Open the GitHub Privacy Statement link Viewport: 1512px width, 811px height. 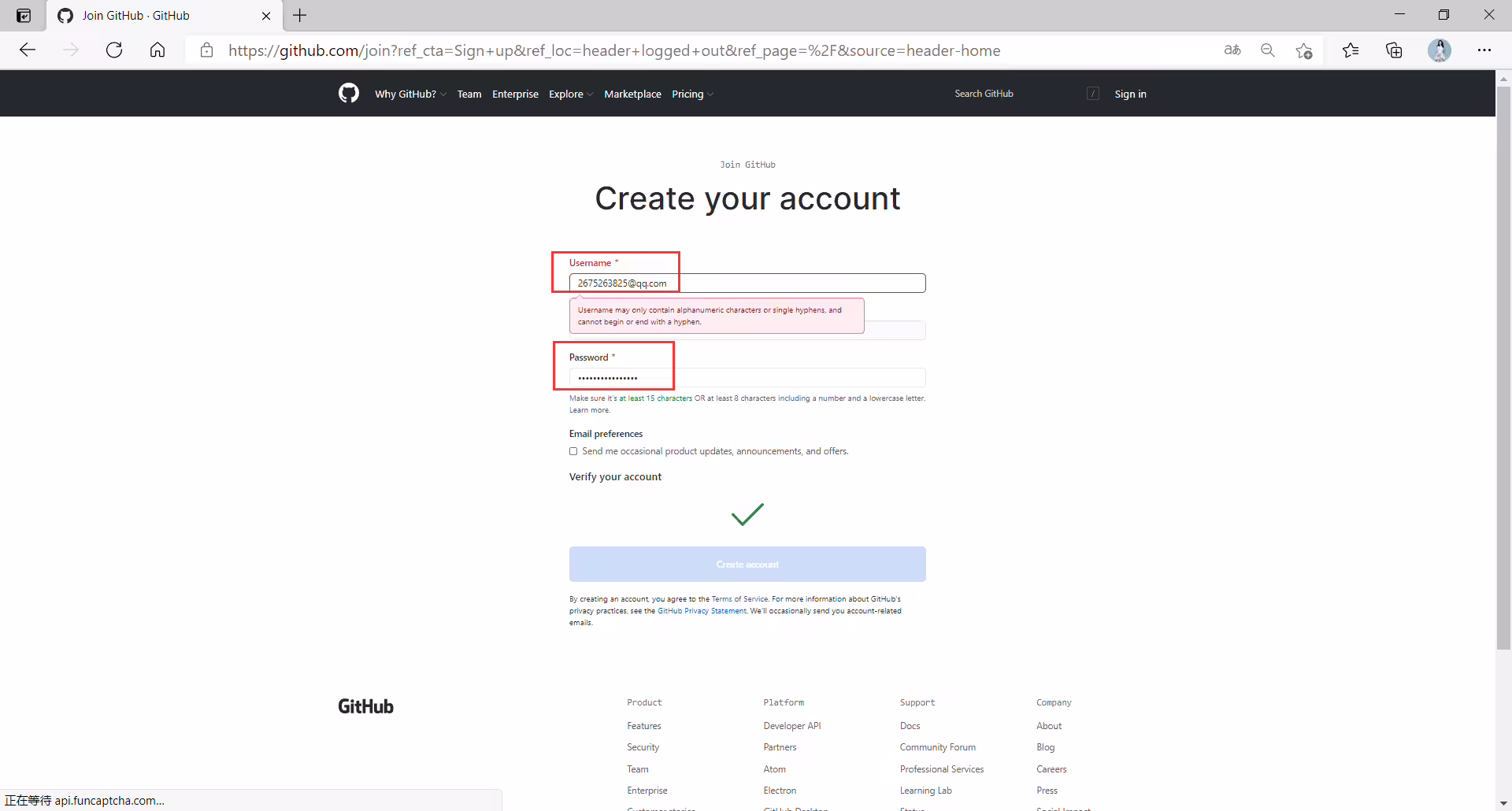pos(702,611)
